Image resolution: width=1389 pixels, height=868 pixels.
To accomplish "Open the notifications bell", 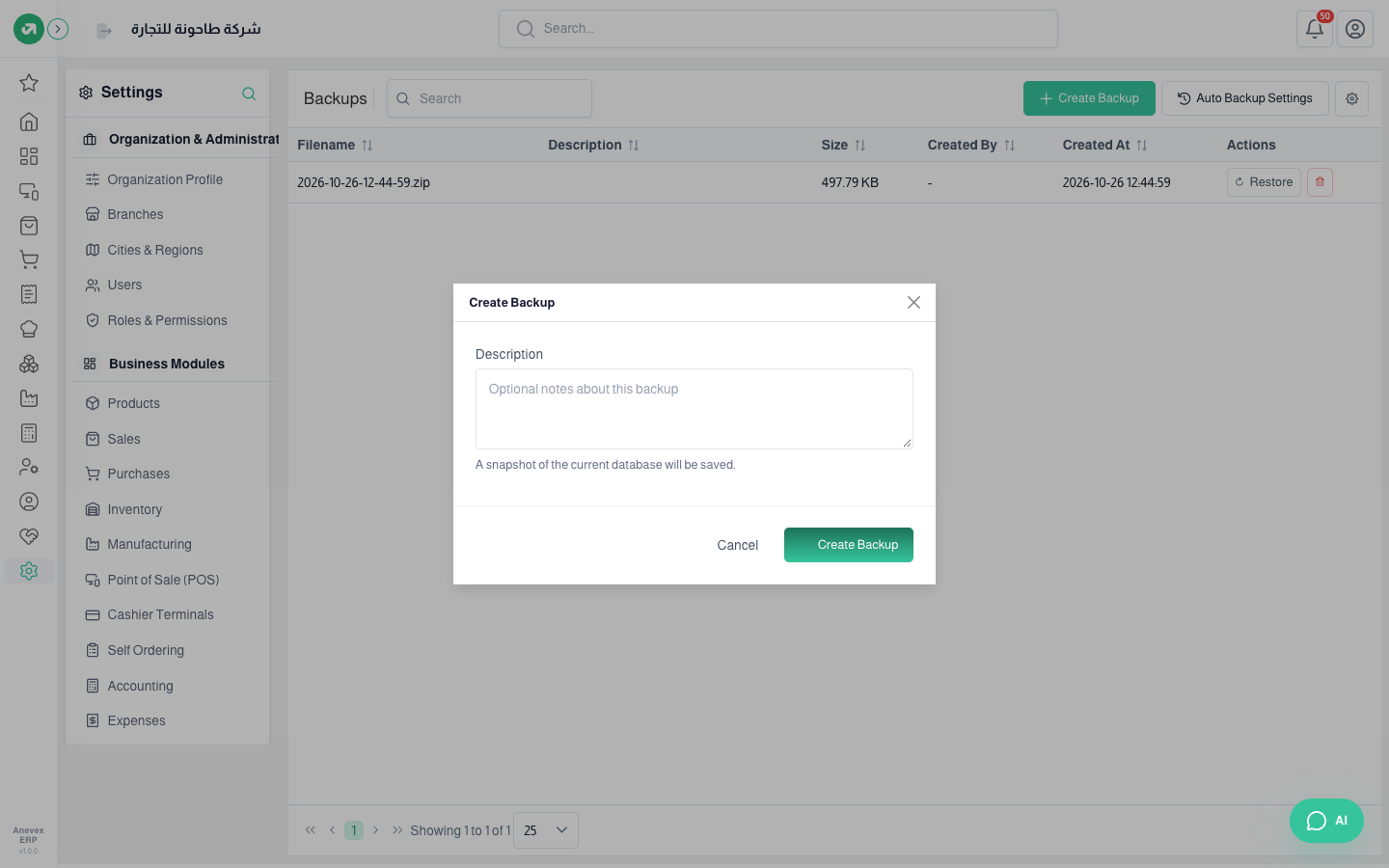I will (1314, 29).
